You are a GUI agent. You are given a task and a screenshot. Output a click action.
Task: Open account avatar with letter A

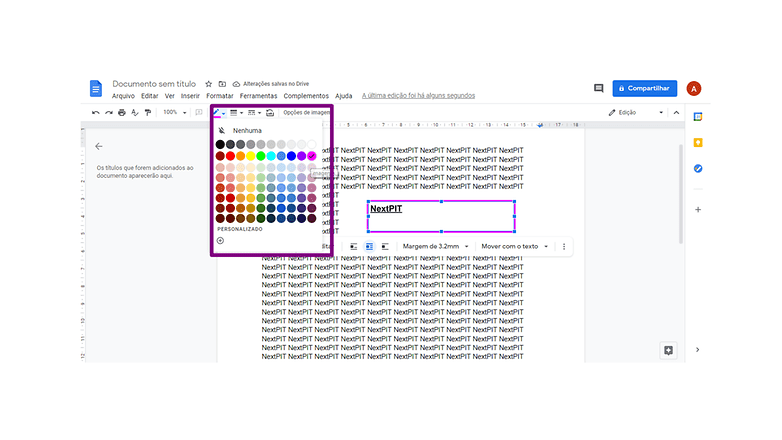693,88
